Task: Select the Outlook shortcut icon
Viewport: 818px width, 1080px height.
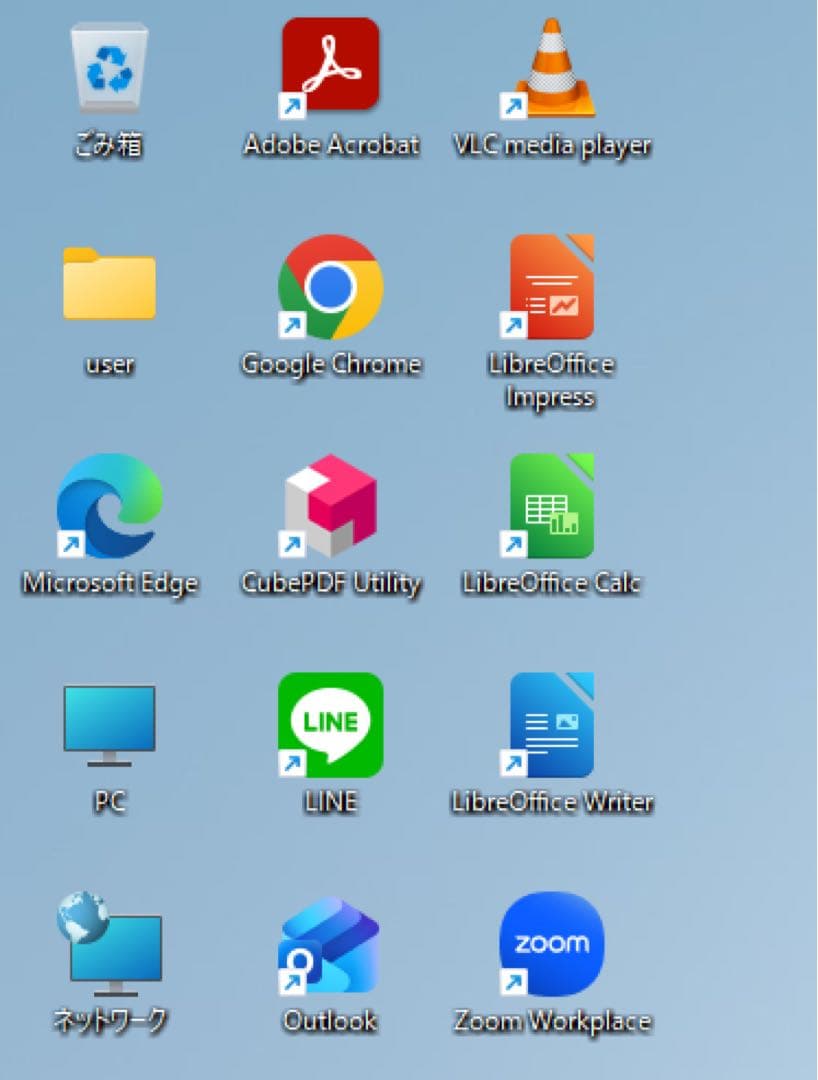Action: [330, 944]
